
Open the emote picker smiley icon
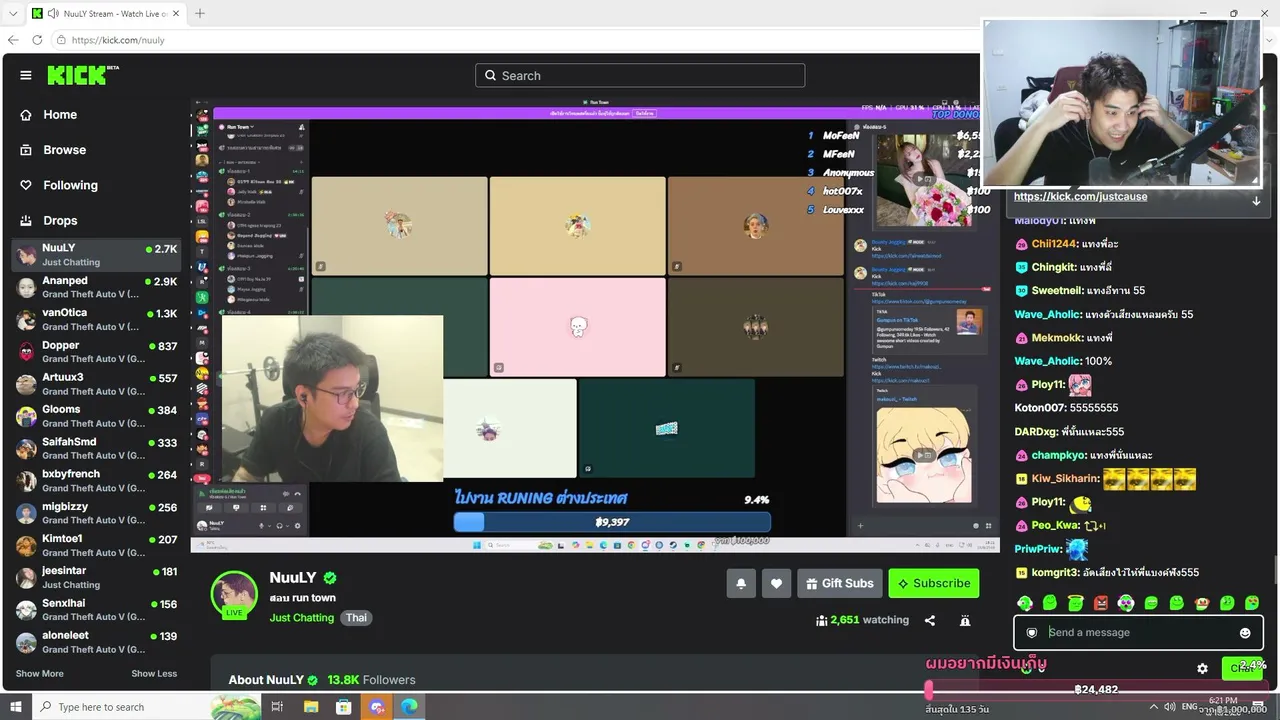[1245, 632]
